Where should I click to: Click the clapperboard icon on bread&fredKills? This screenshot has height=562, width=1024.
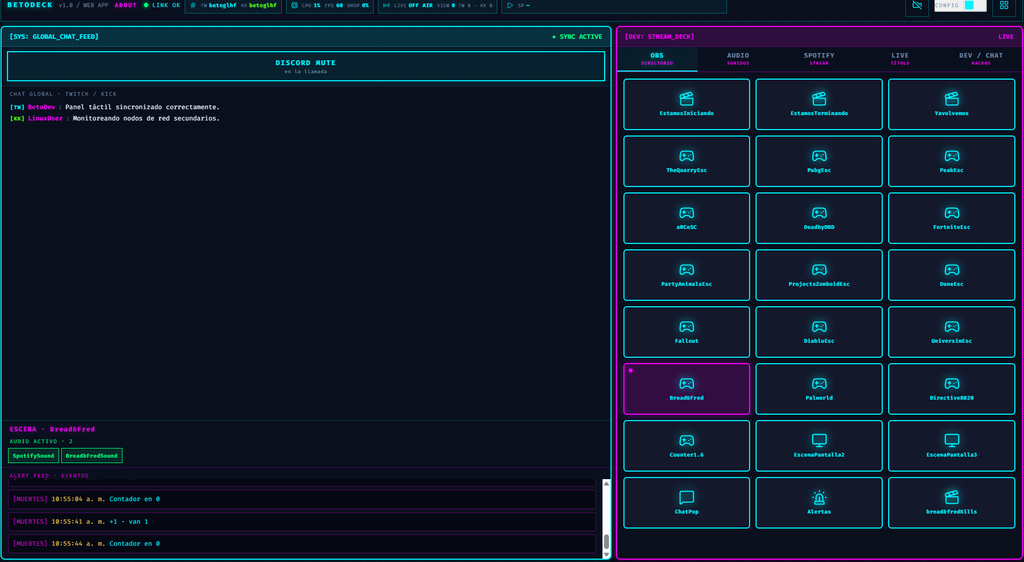pos(952,497)
